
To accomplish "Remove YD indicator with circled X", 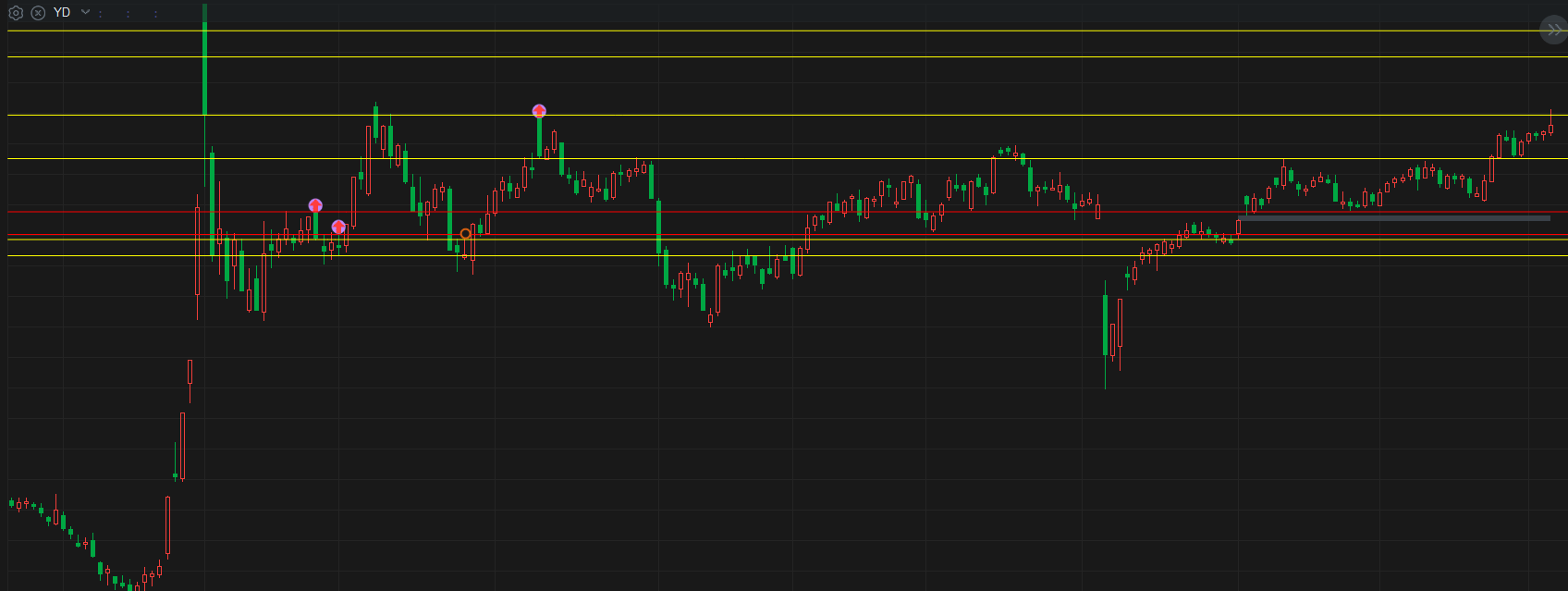I will tap(38, 13).
